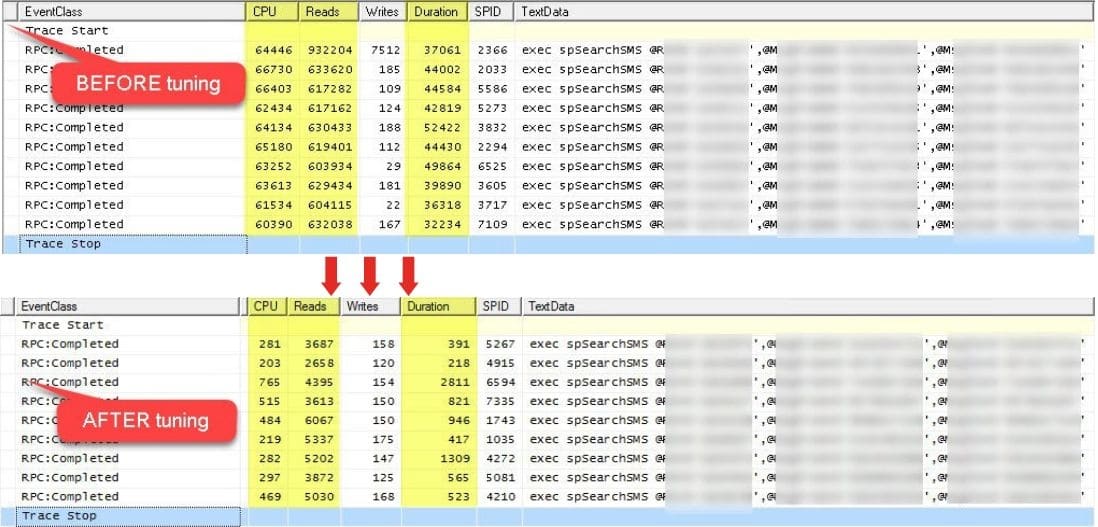Click Reads value 6067
The width and height of the screenshot is (1098, 527).
point(319,421)
